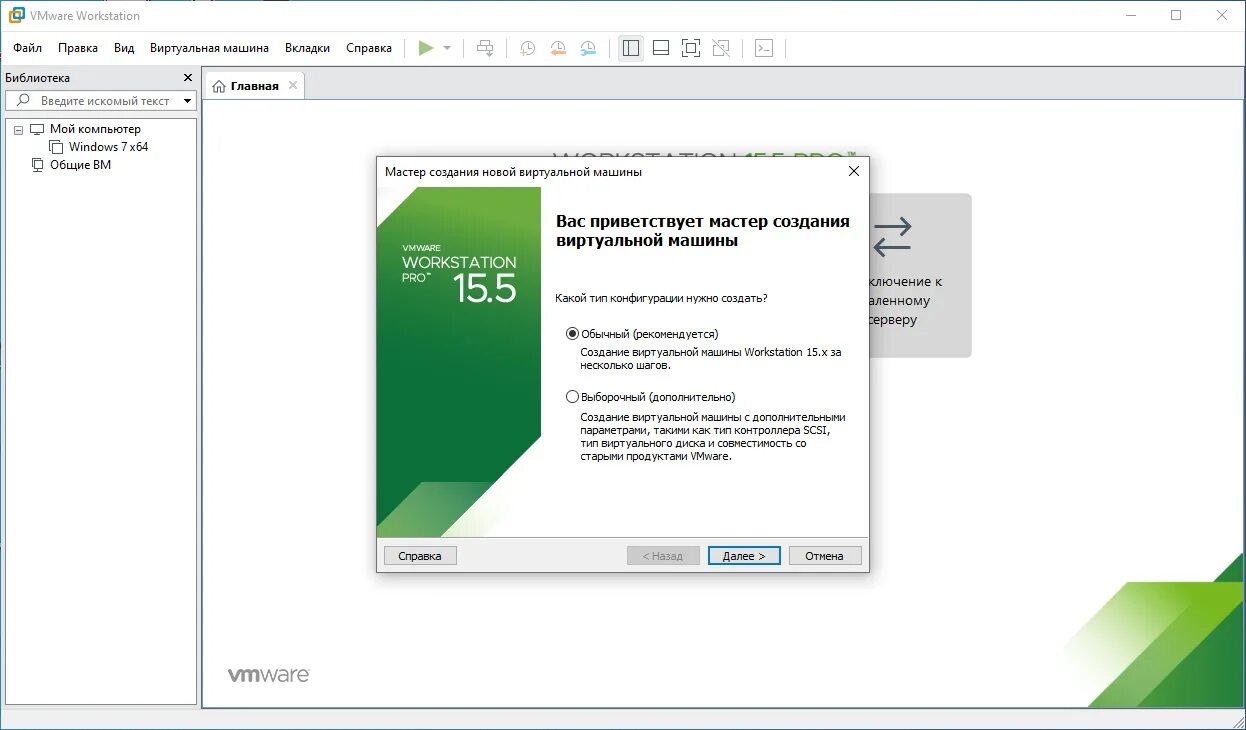Toggle the Library sidebar view icon

point(630,48)
